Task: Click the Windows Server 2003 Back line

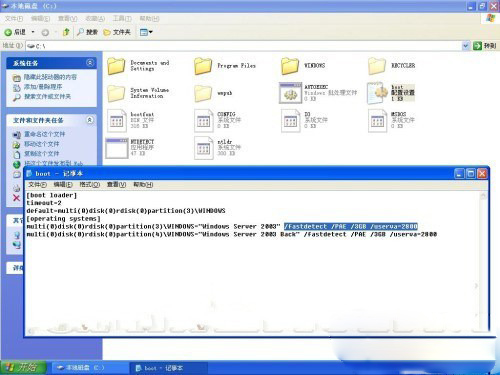Action: pos(232,234)
